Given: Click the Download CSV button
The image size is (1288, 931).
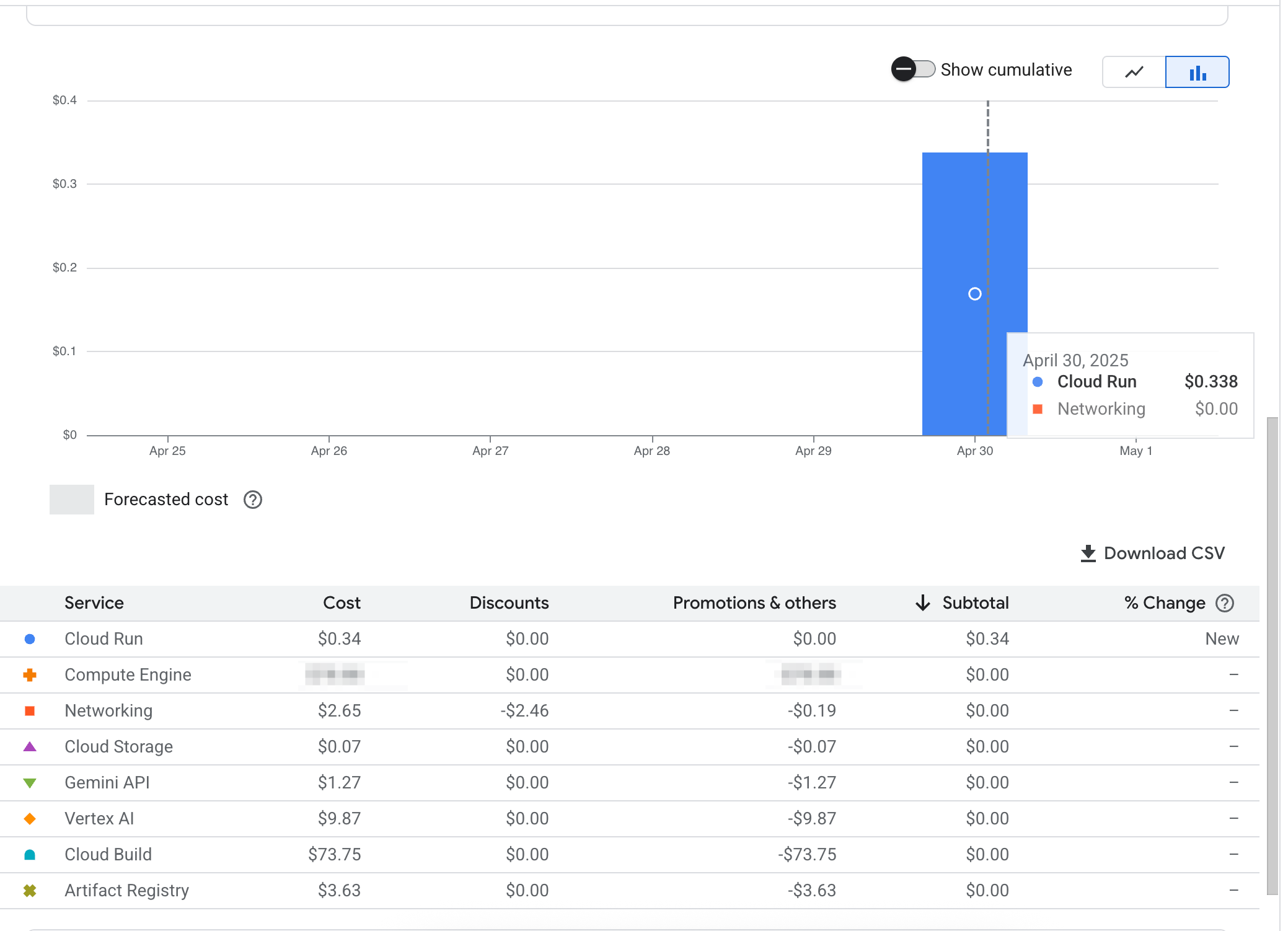Looking at the screenshot, I should click(x=1153, y=553).
